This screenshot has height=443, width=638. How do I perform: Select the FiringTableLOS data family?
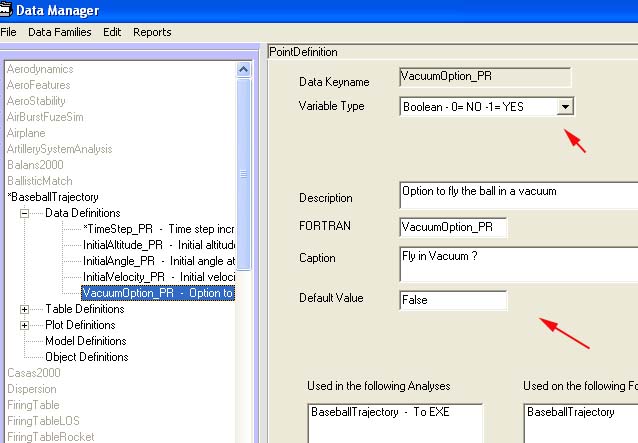(43, 421)
